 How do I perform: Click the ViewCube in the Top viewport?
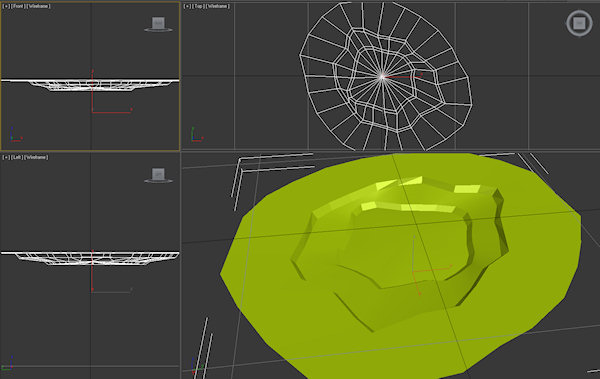pyautogui.click(x=579, y=23)
